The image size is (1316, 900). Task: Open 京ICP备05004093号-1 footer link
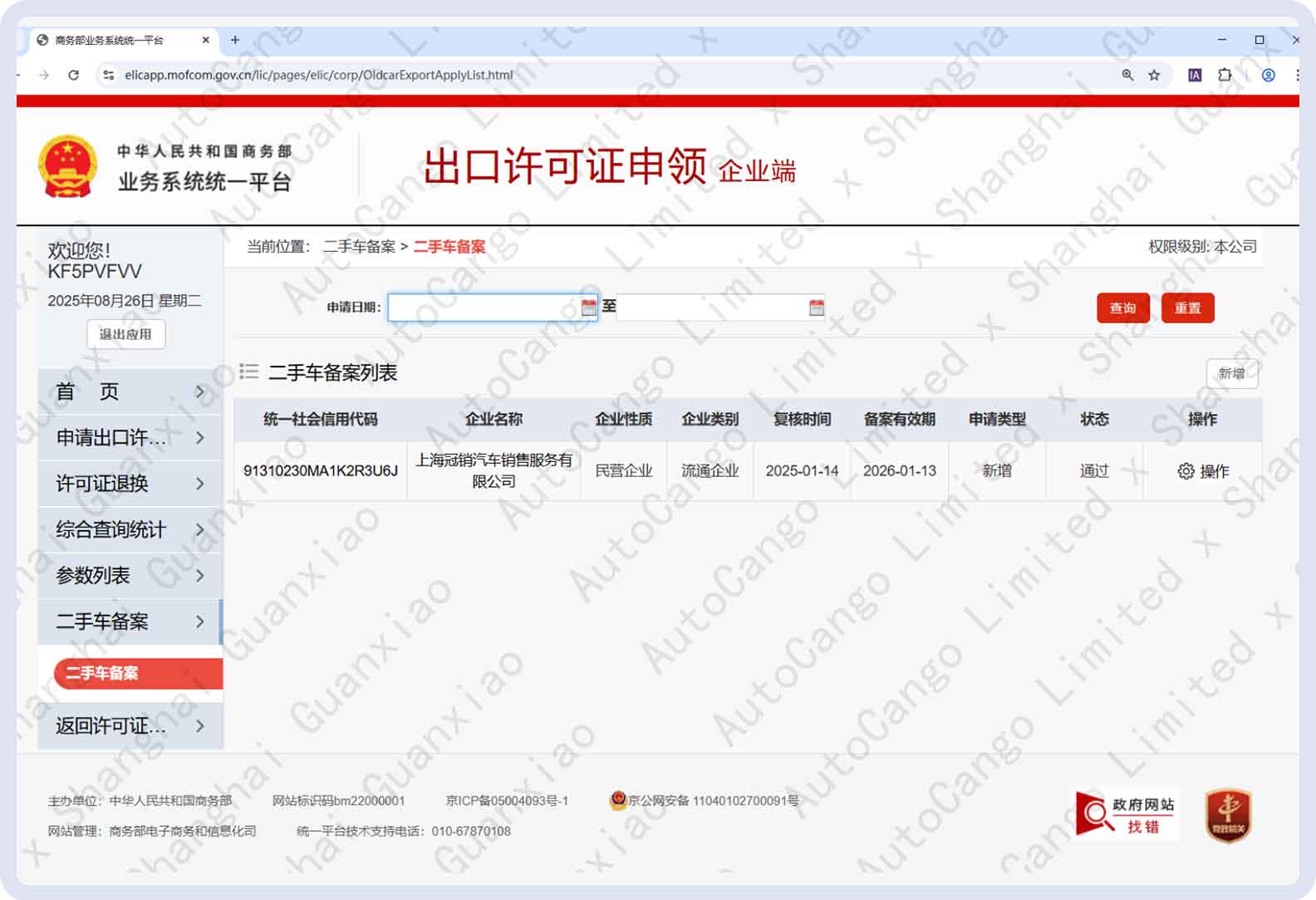pyautogui.click(x=507, y=801)
